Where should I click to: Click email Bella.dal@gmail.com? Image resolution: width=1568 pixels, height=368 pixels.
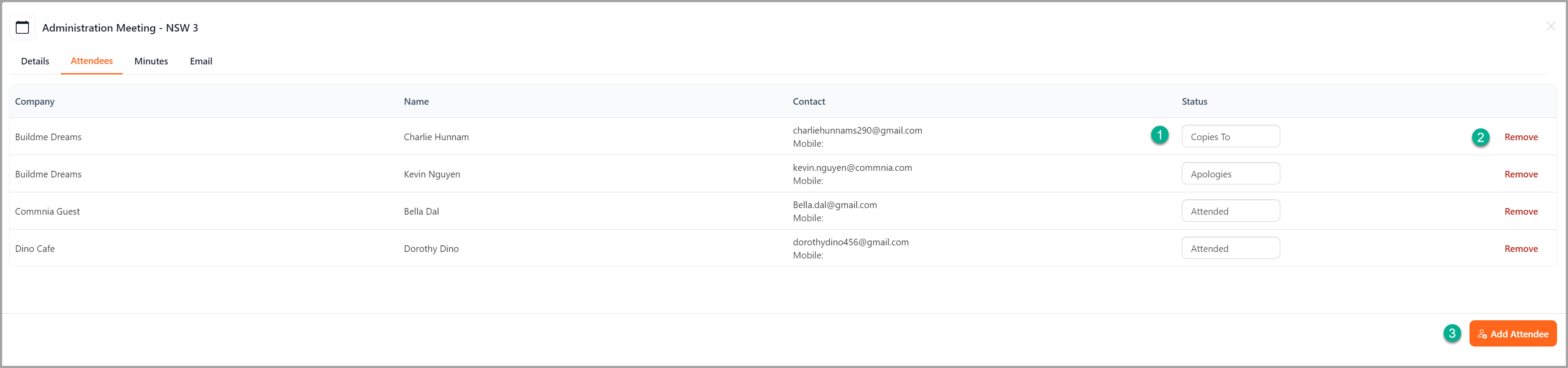point(835,205)
